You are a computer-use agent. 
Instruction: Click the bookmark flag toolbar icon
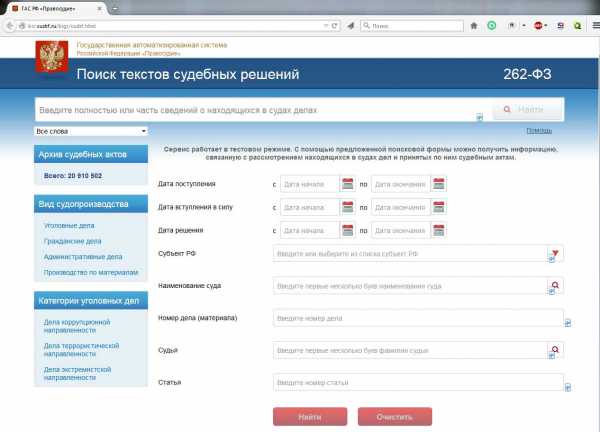(x=512, y=26)
